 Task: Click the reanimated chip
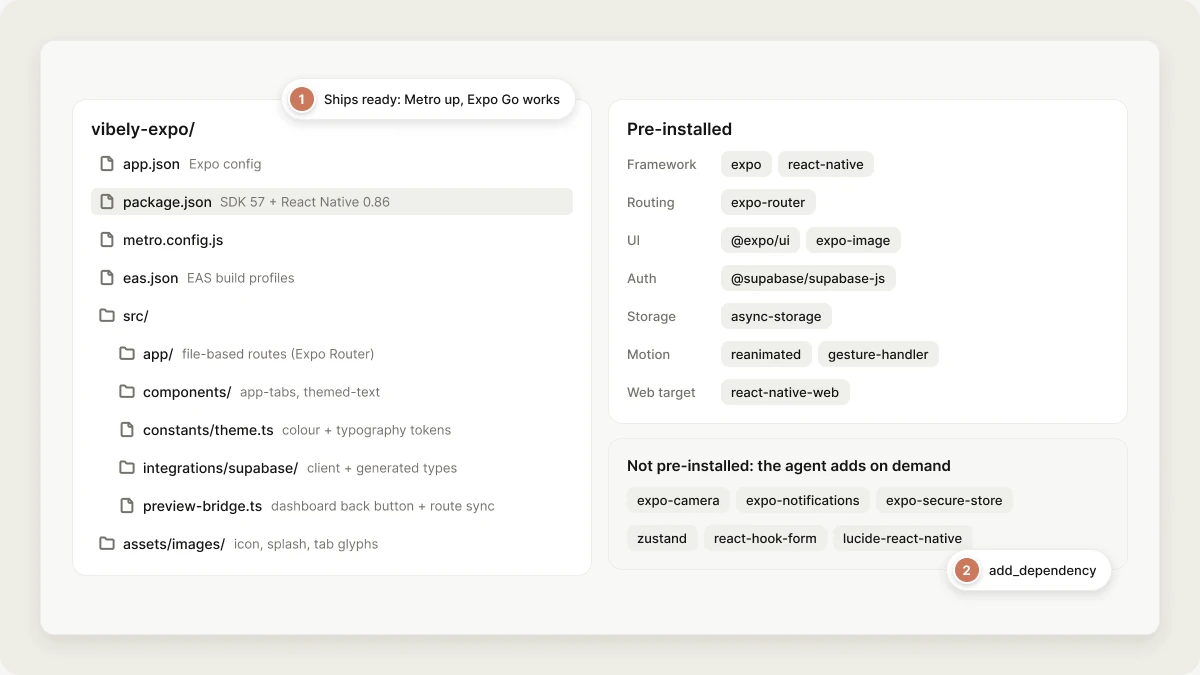coord(766,354)
